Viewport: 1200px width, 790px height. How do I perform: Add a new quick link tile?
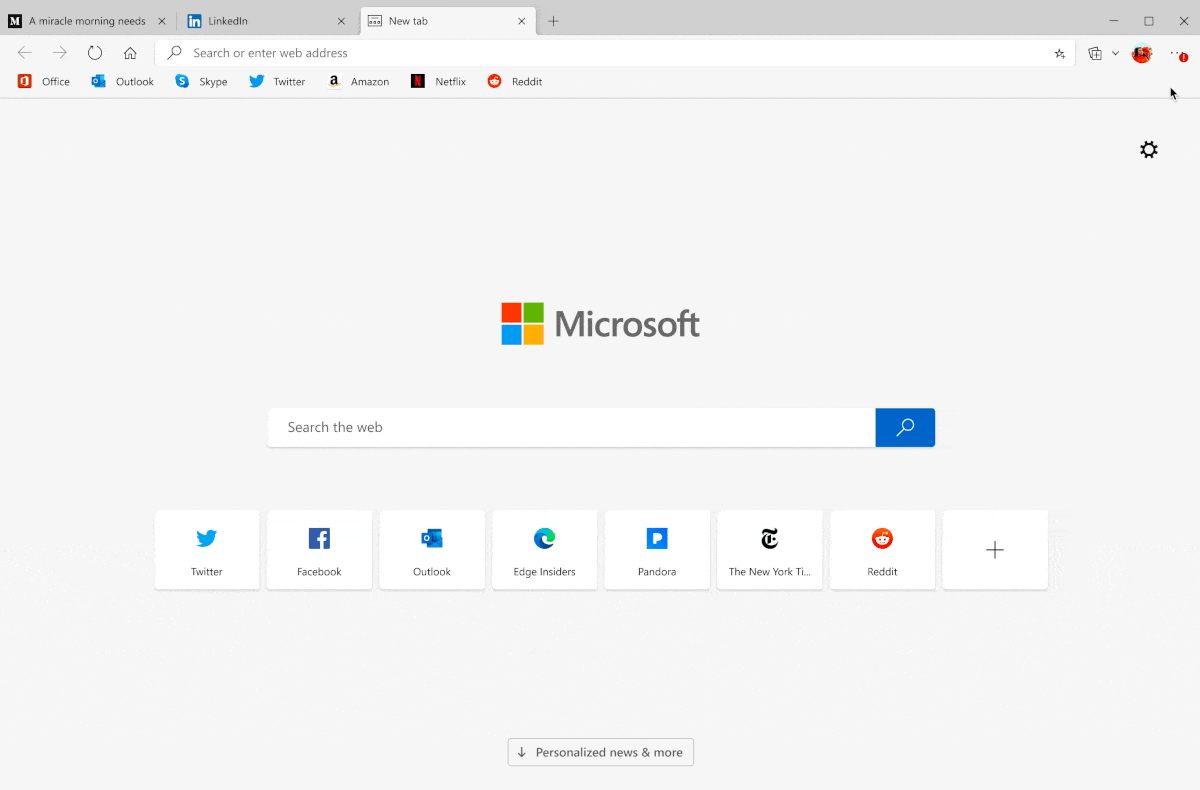click(x=995, y=550)
